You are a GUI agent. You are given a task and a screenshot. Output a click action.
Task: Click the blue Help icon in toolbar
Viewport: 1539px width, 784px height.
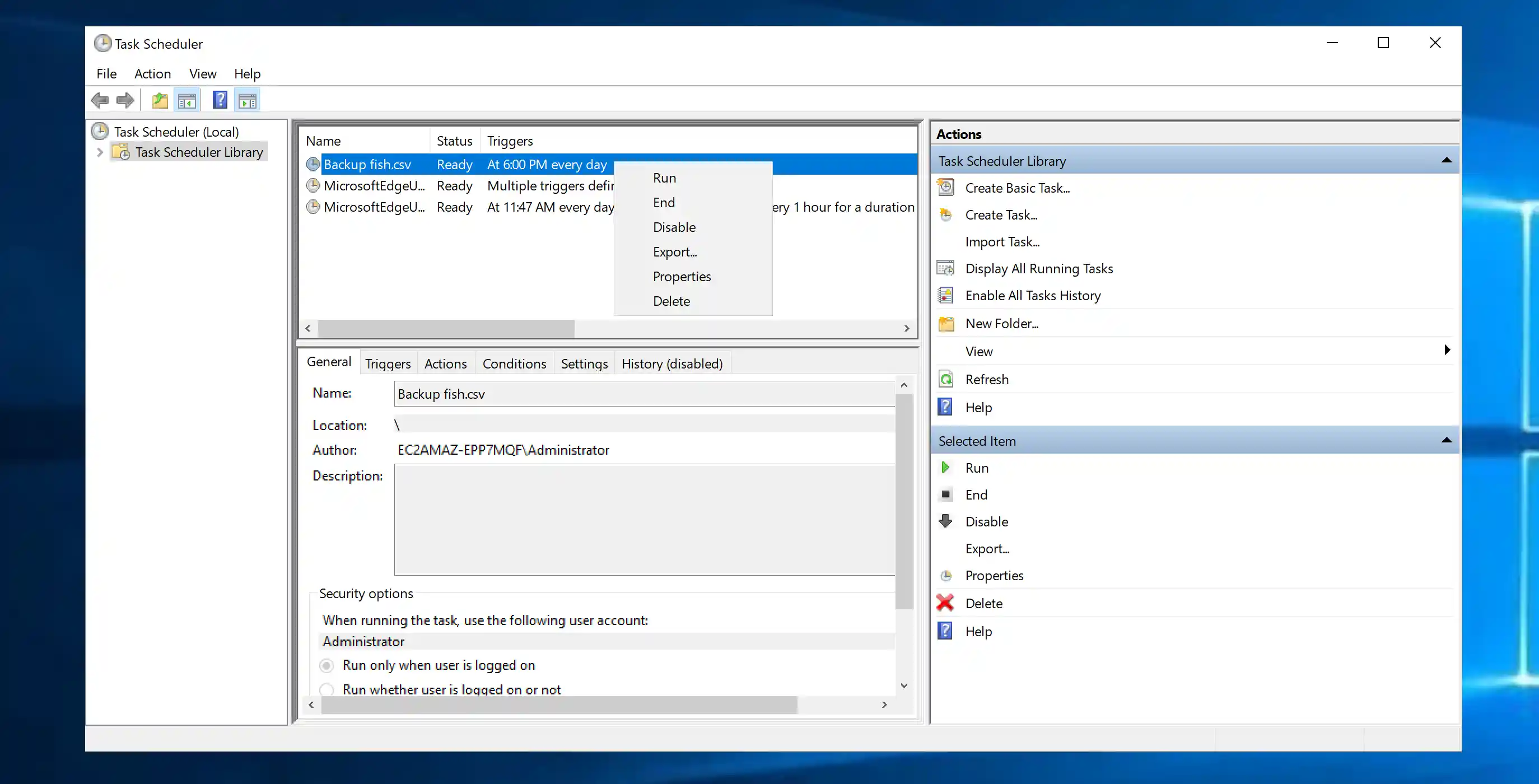click(220, 100)
